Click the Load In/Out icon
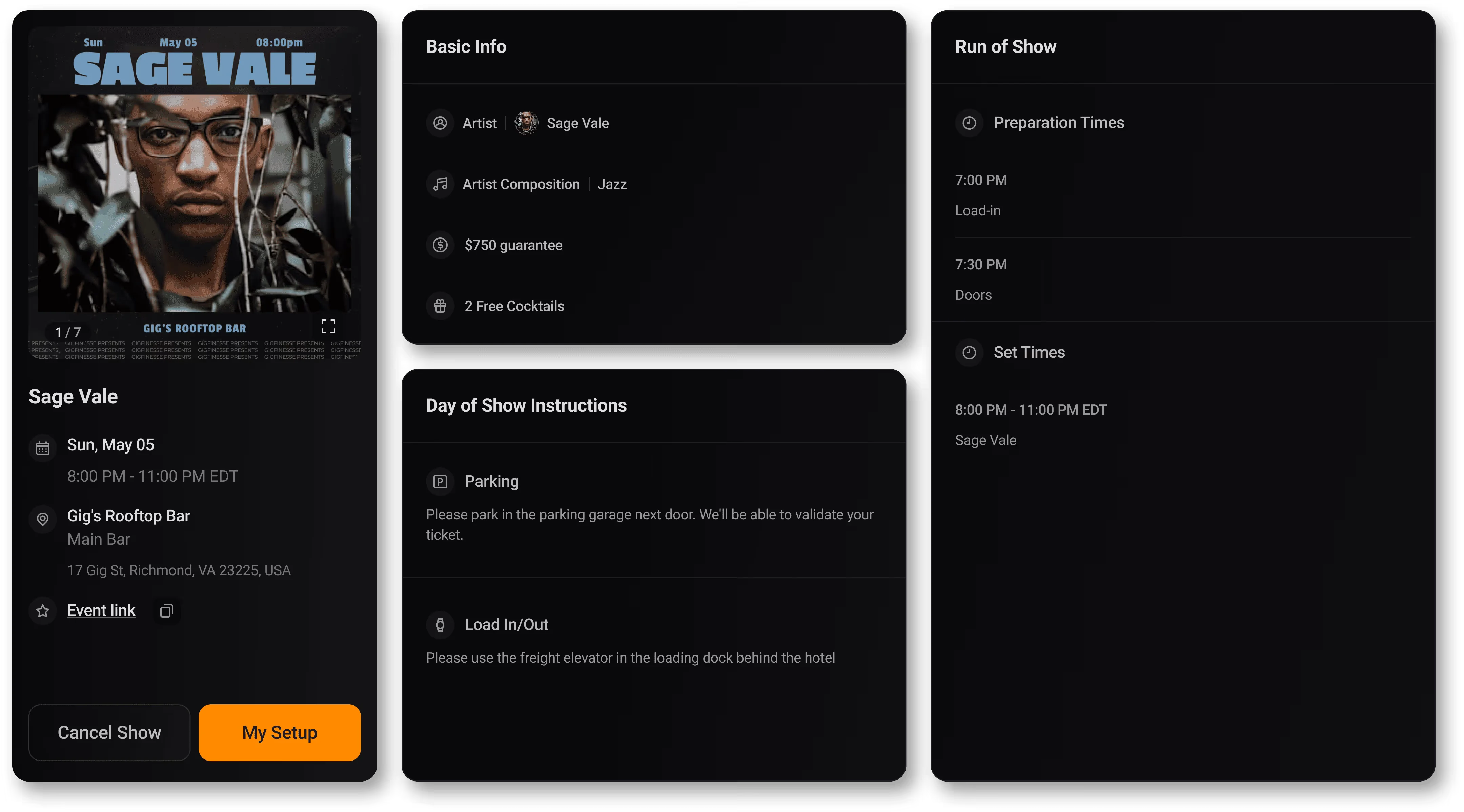The width and height of the screenshot is (1464, 812). coord(440,625)
